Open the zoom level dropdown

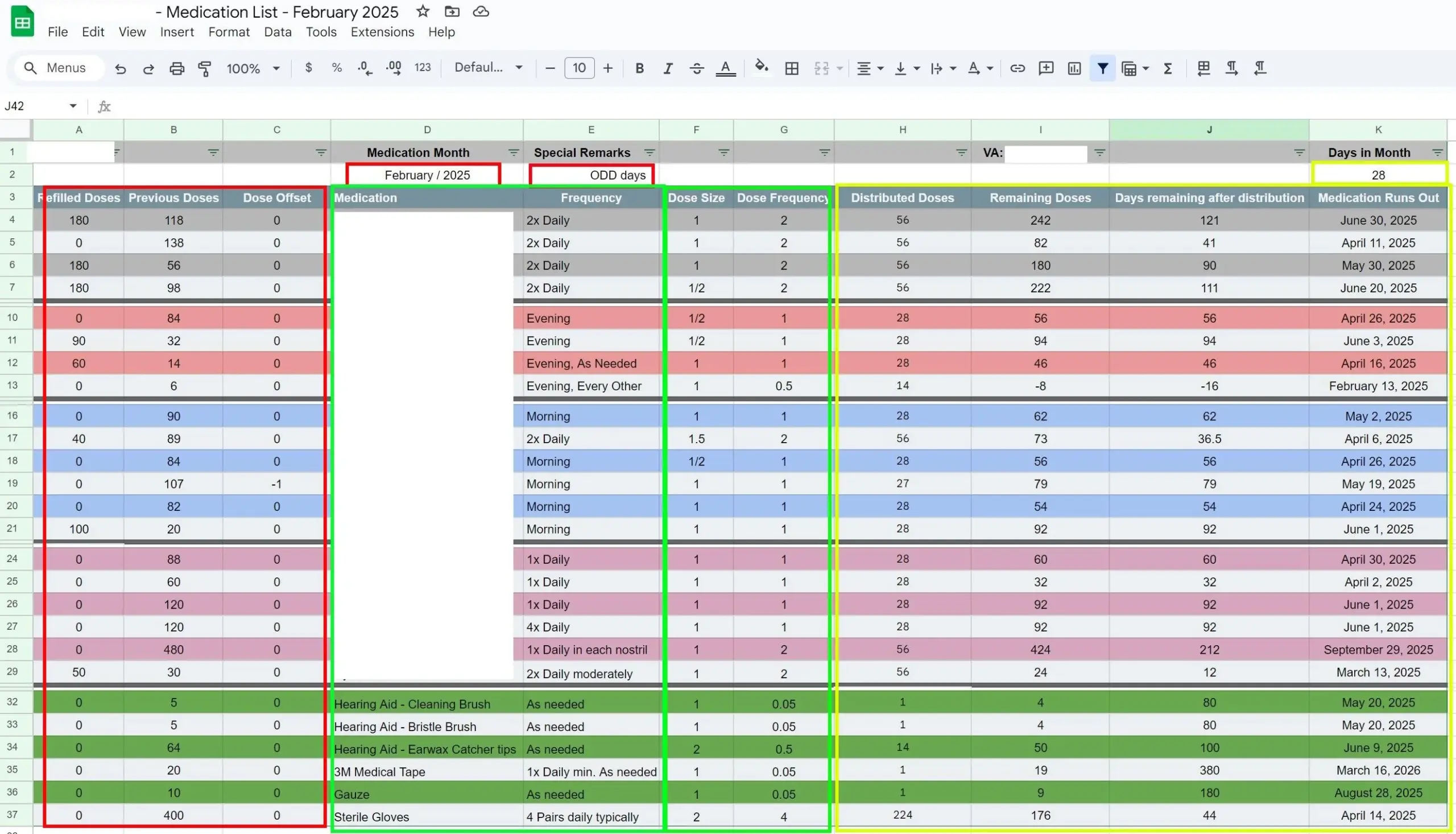click(254, 68)
